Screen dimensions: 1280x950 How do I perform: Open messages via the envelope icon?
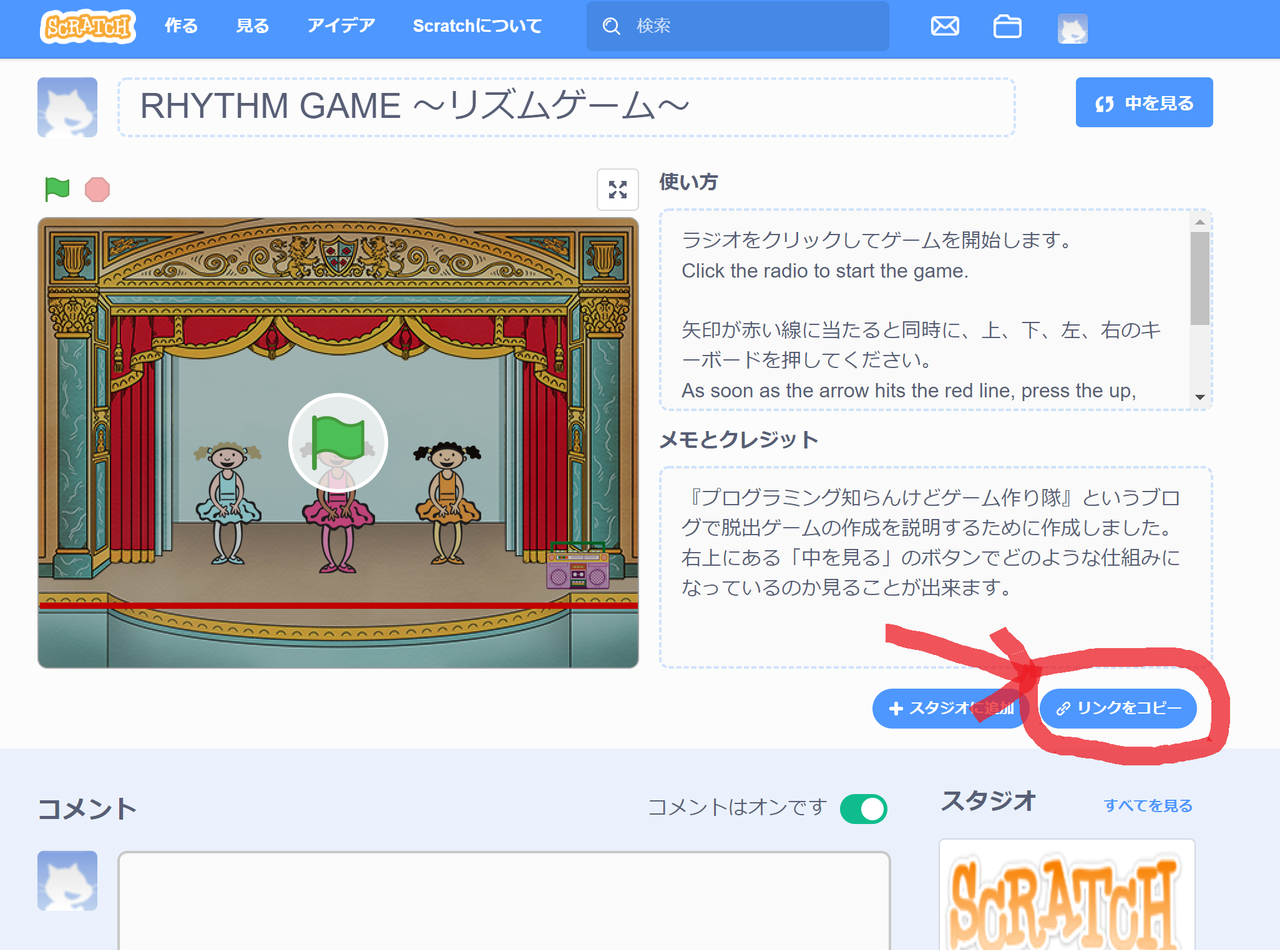(x=945, y=27)
